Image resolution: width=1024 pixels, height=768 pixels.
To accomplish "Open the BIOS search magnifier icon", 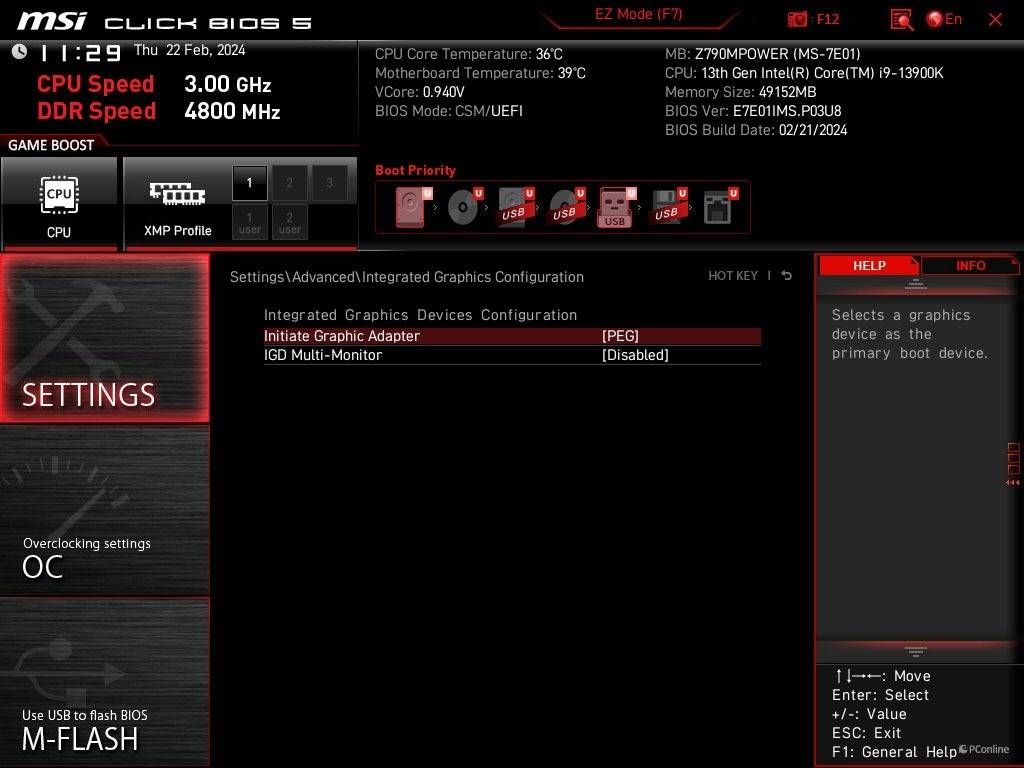I will [x=902, y=20].
